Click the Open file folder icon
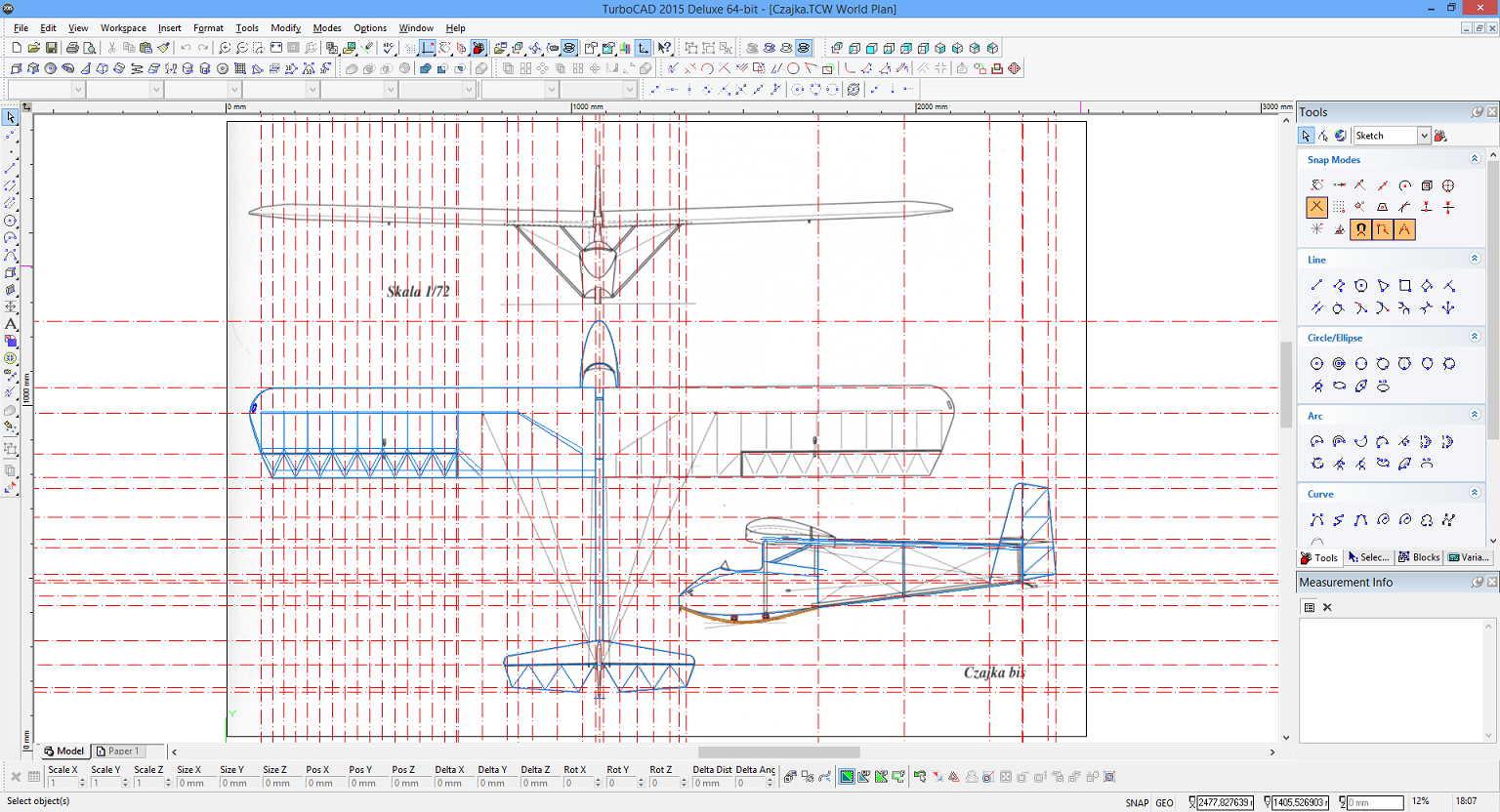1500x812 pixels. (33, 48)
